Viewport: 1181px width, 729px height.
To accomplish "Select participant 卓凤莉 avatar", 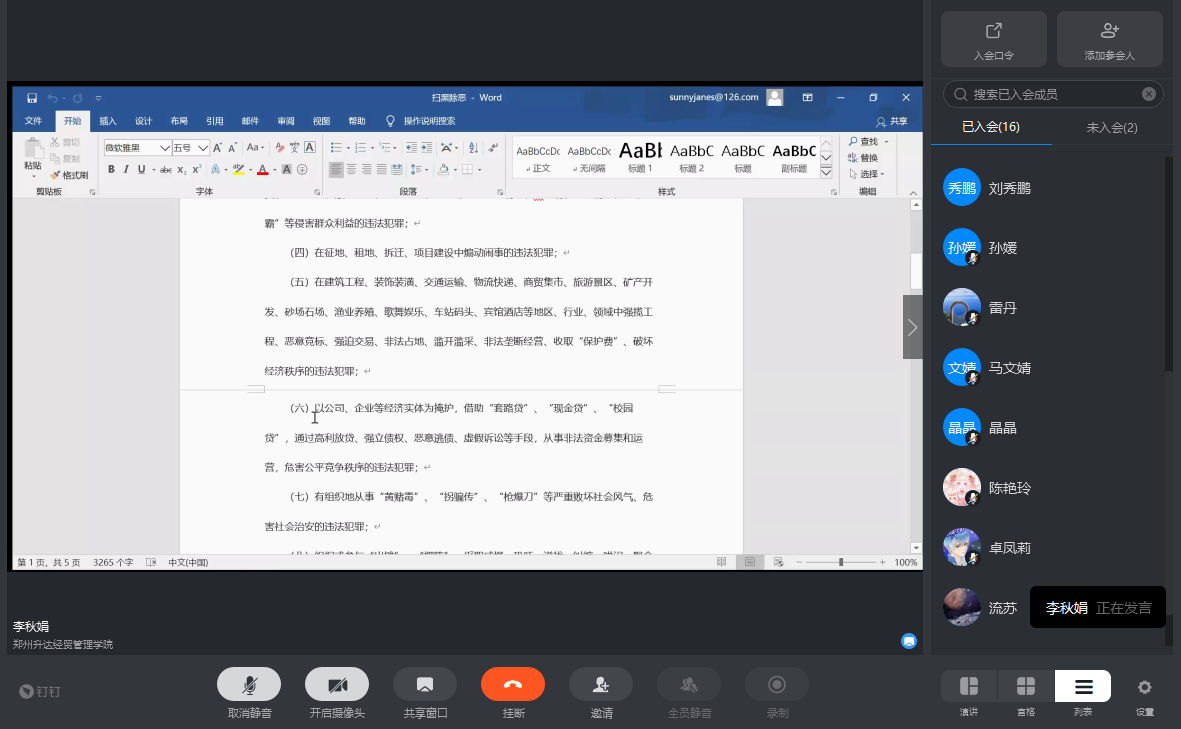I will click(x=962, y=548).
